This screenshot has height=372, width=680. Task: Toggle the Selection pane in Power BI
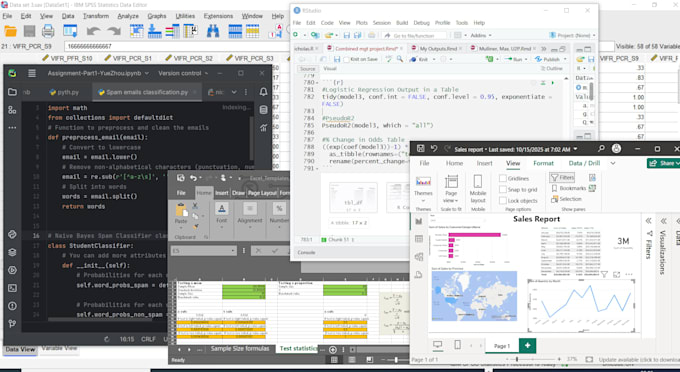coord(566,199)
